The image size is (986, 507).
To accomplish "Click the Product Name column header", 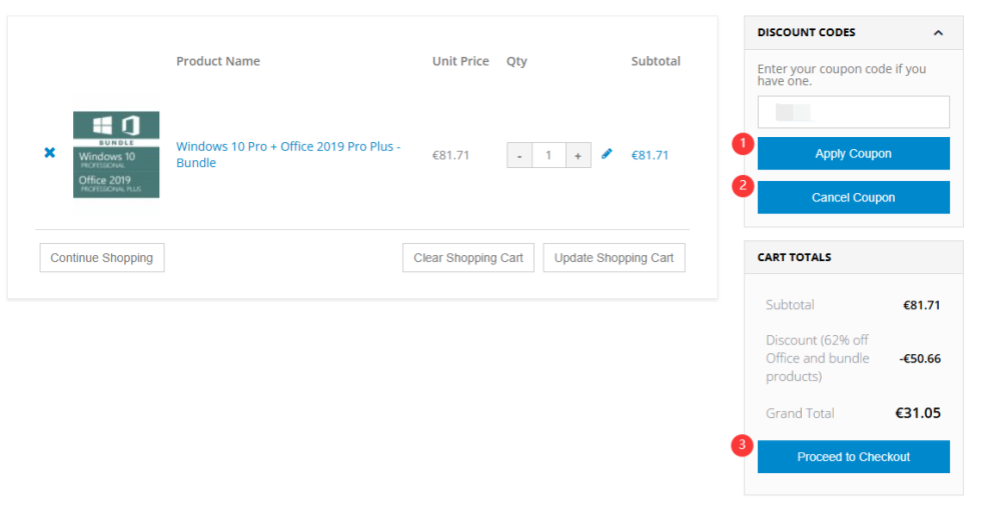I will tap(218, 61).
